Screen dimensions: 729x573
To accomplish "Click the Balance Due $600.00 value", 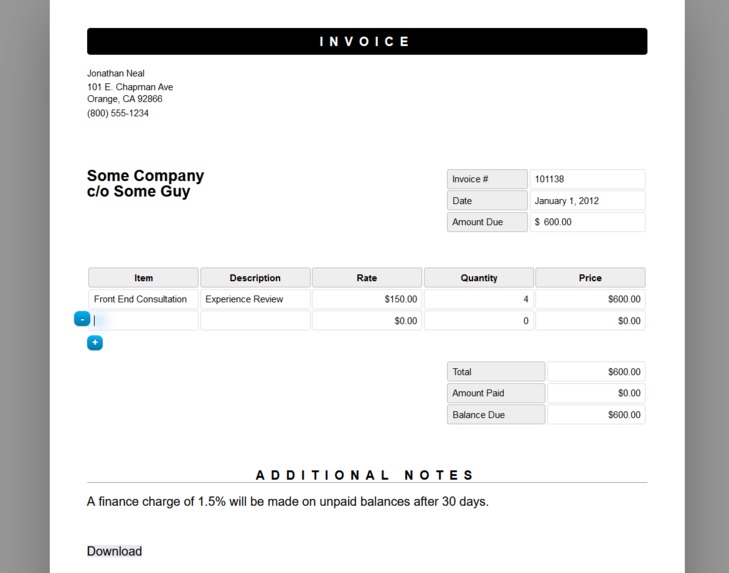I will 596,415.
